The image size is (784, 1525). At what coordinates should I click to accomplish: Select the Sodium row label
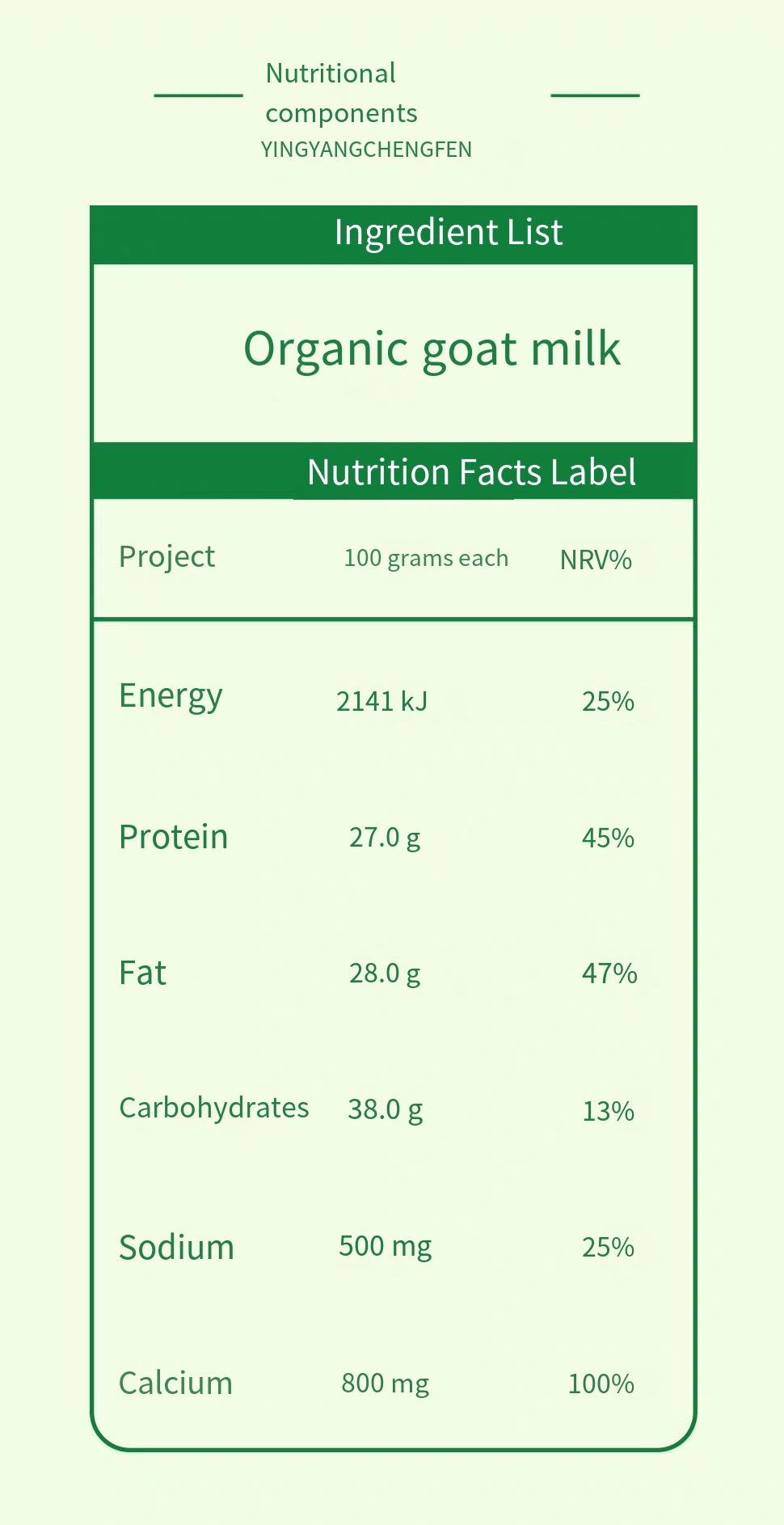[176, 1248]
